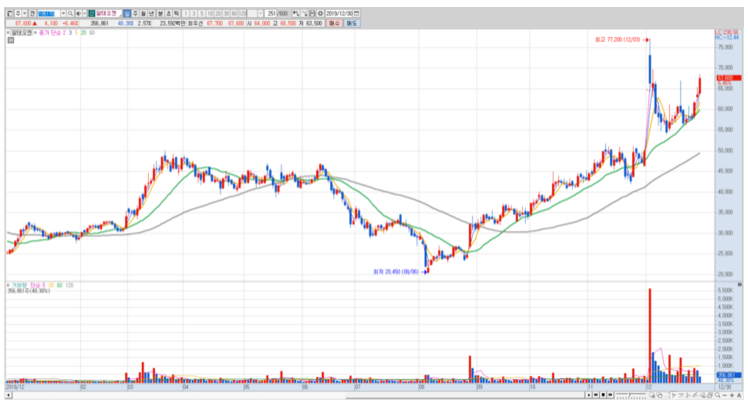748x408 pixels.
Task: Switch to monthly (월) chart period
Action: [143, 13]
